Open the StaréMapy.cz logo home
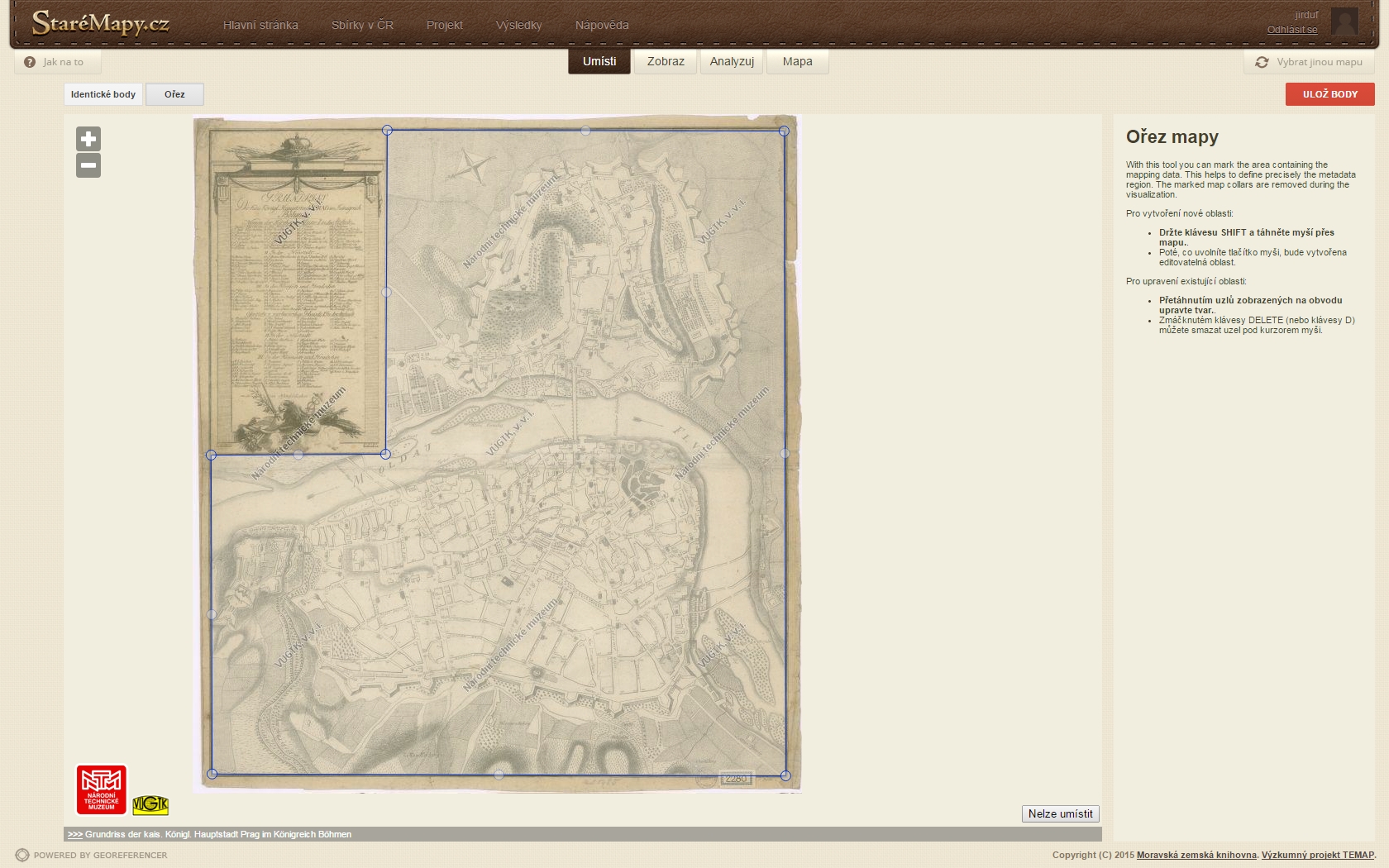The image size is (1389, 868). pos(101,23)
